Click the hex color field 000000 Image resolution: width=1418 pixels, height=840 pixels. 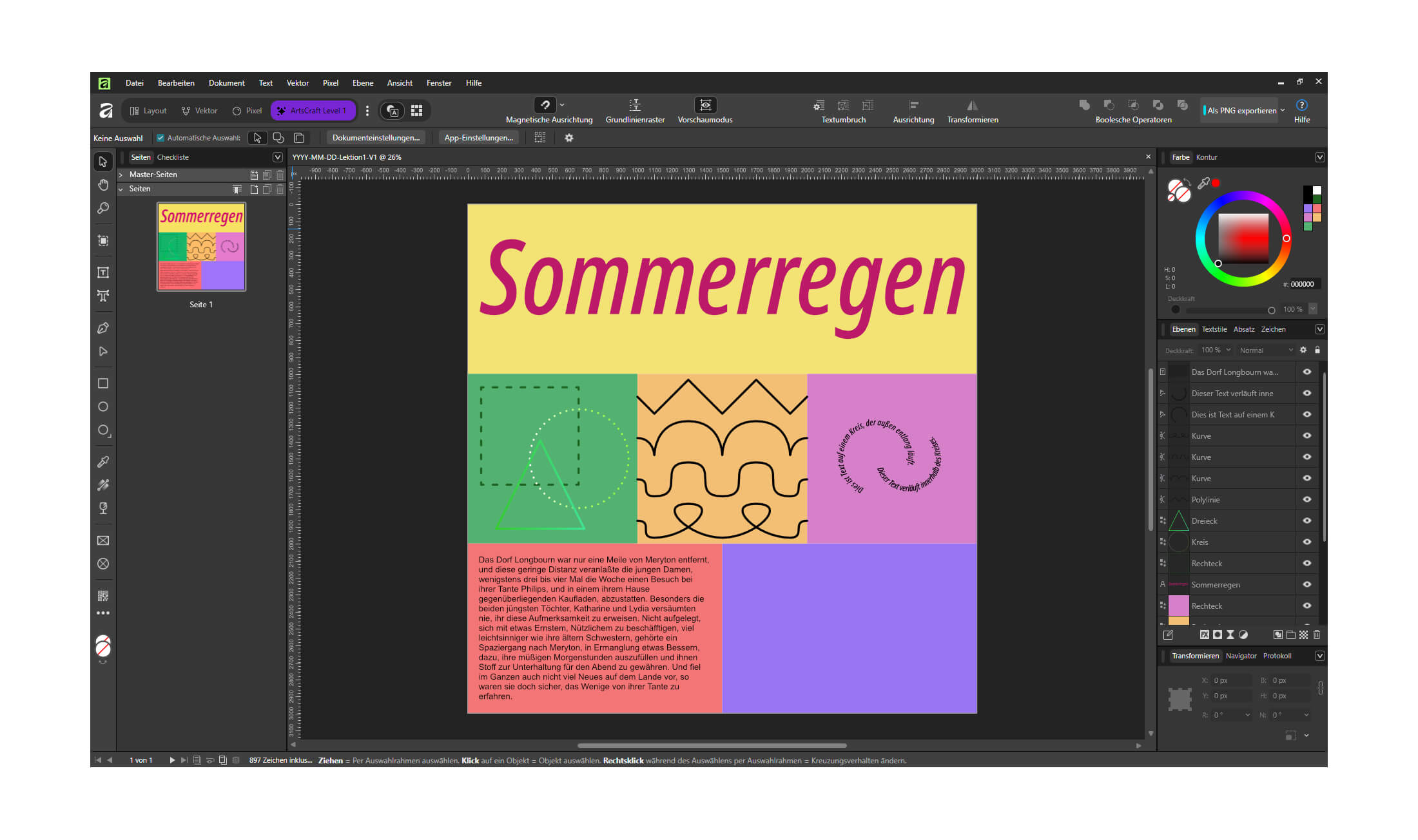1304,284
